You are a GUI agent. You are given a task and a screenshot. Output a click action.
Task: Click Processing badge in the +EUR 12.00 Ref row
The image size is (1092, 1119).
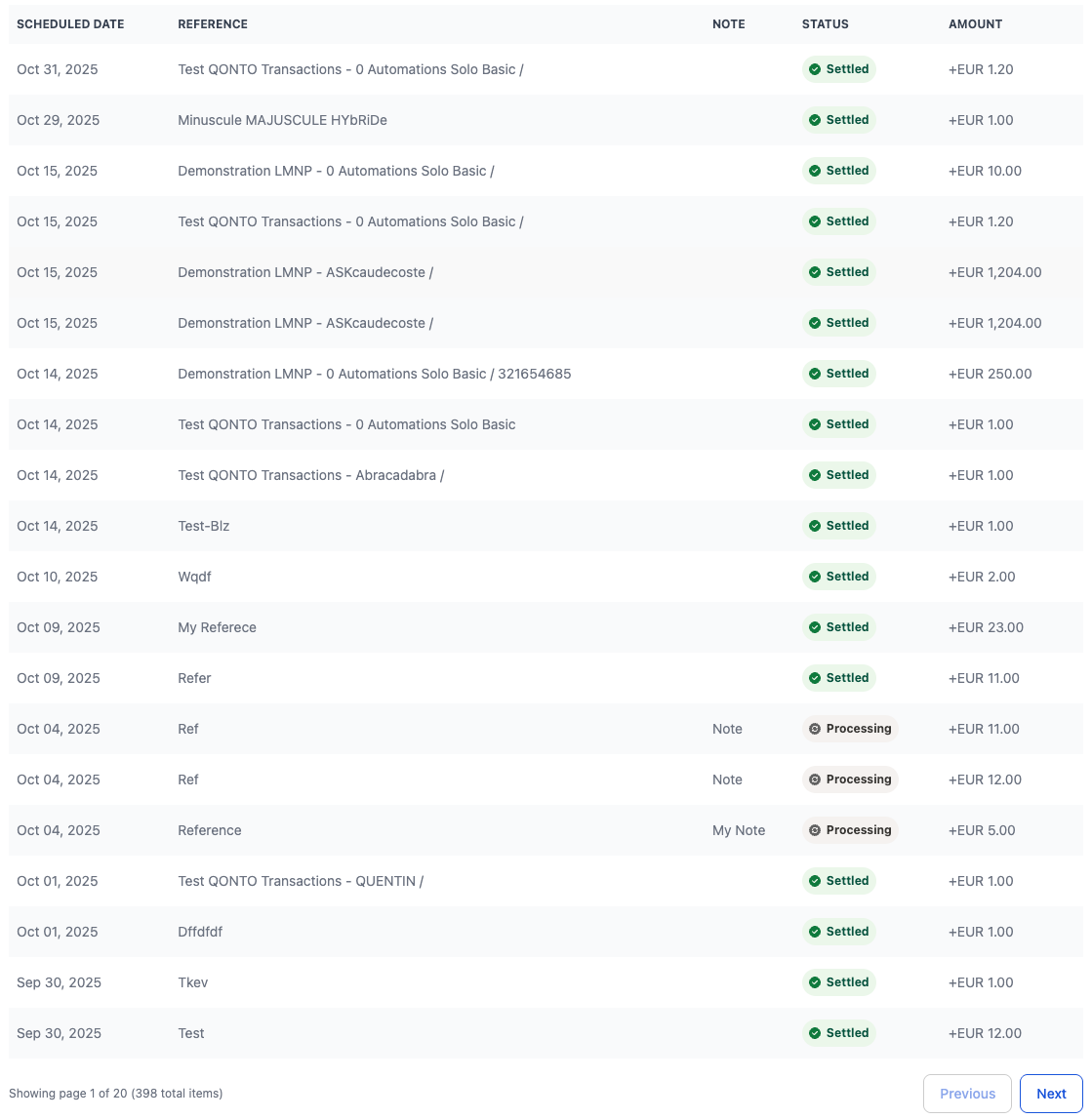(x=849, y=779)
